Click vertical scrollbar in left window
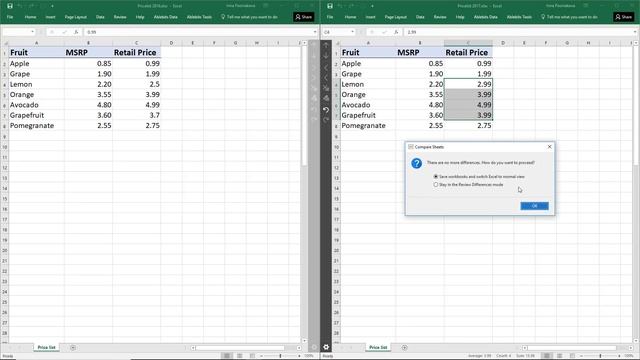Screen dimensions: 640x360 [x=304, y=106]
